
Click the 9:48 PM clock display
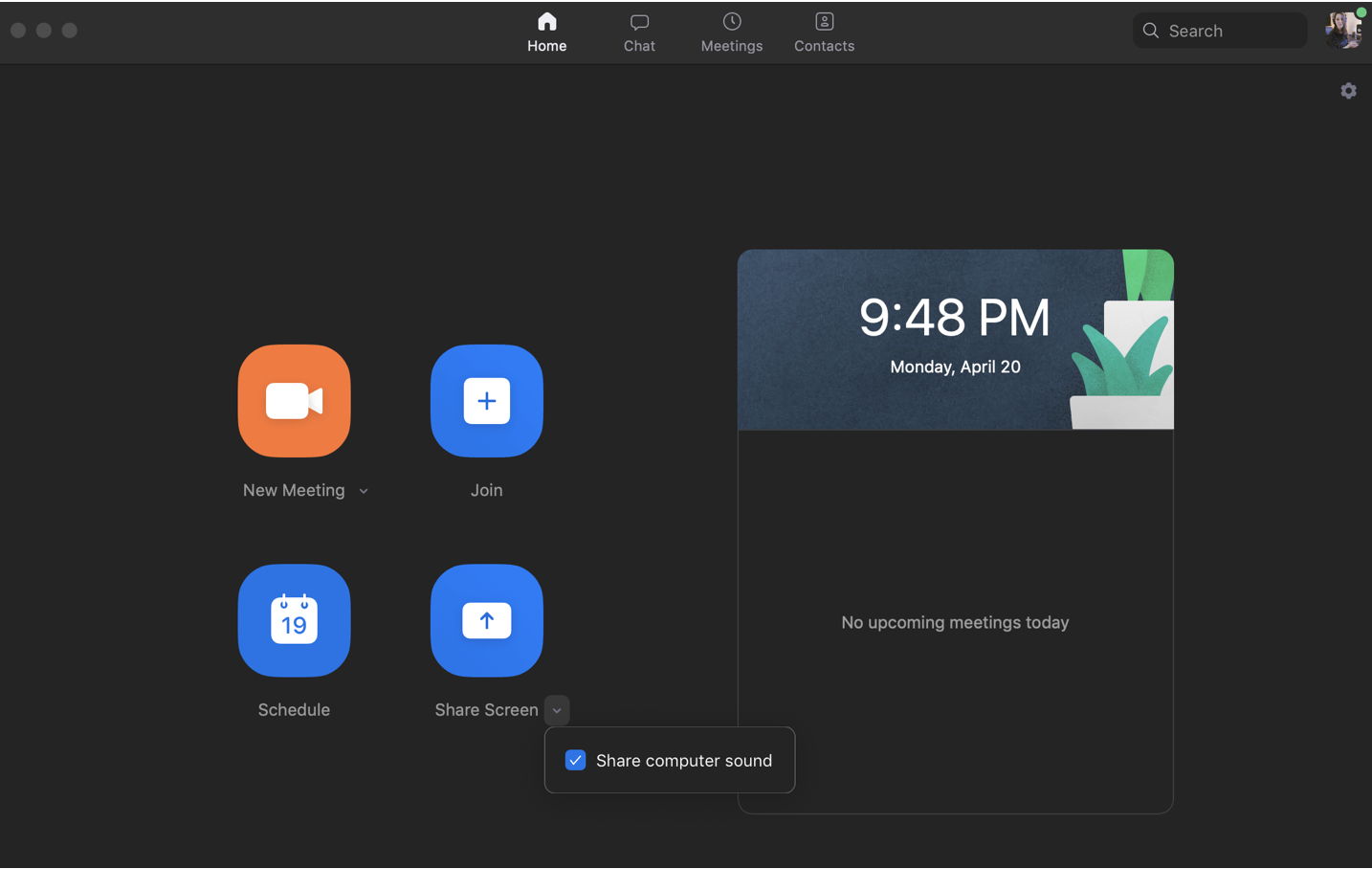tap(955, 317)
